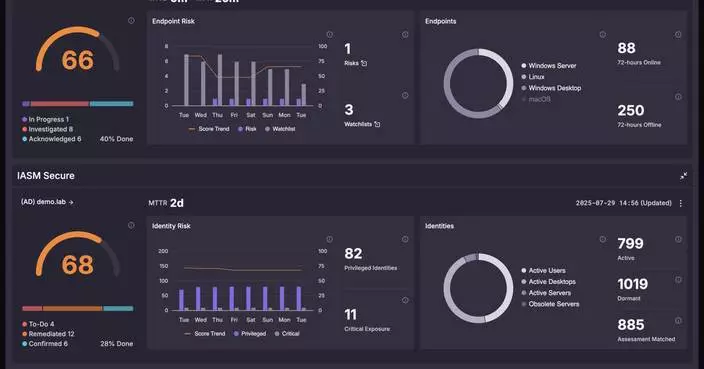The width and height of the screenshot is (704, 369).
Task: Click the info icon for Critical Exposure
Action: 405,300
